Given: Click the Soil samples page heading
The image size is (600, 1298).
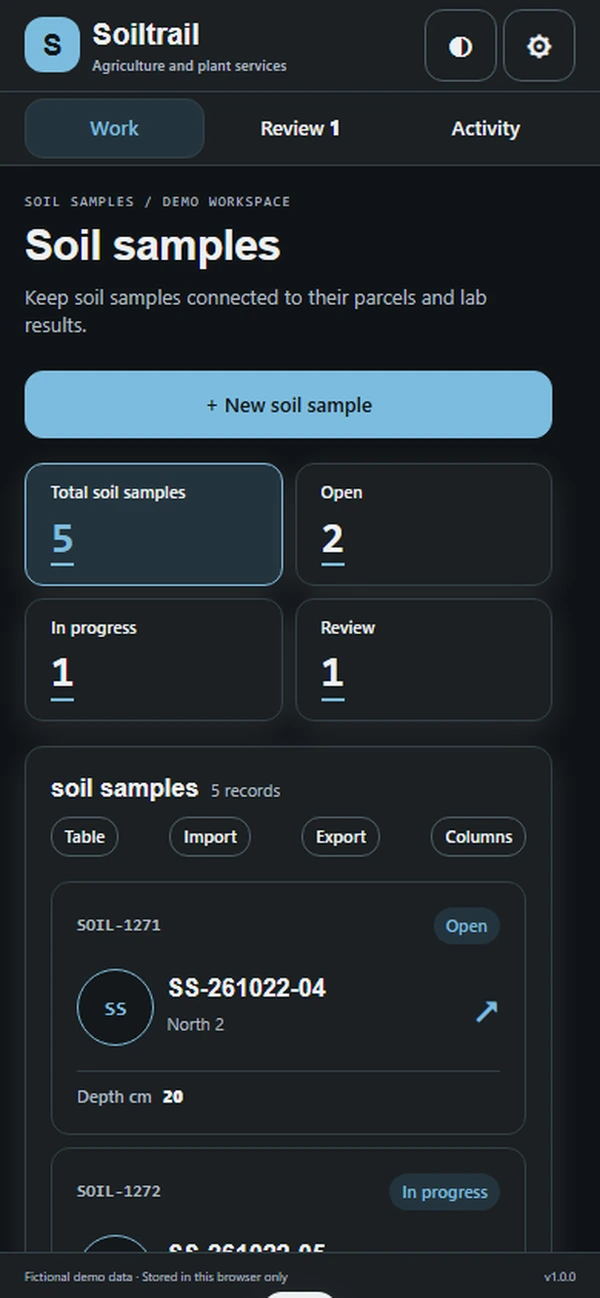Looking at the screenshot, I should (x=152, y=246).
